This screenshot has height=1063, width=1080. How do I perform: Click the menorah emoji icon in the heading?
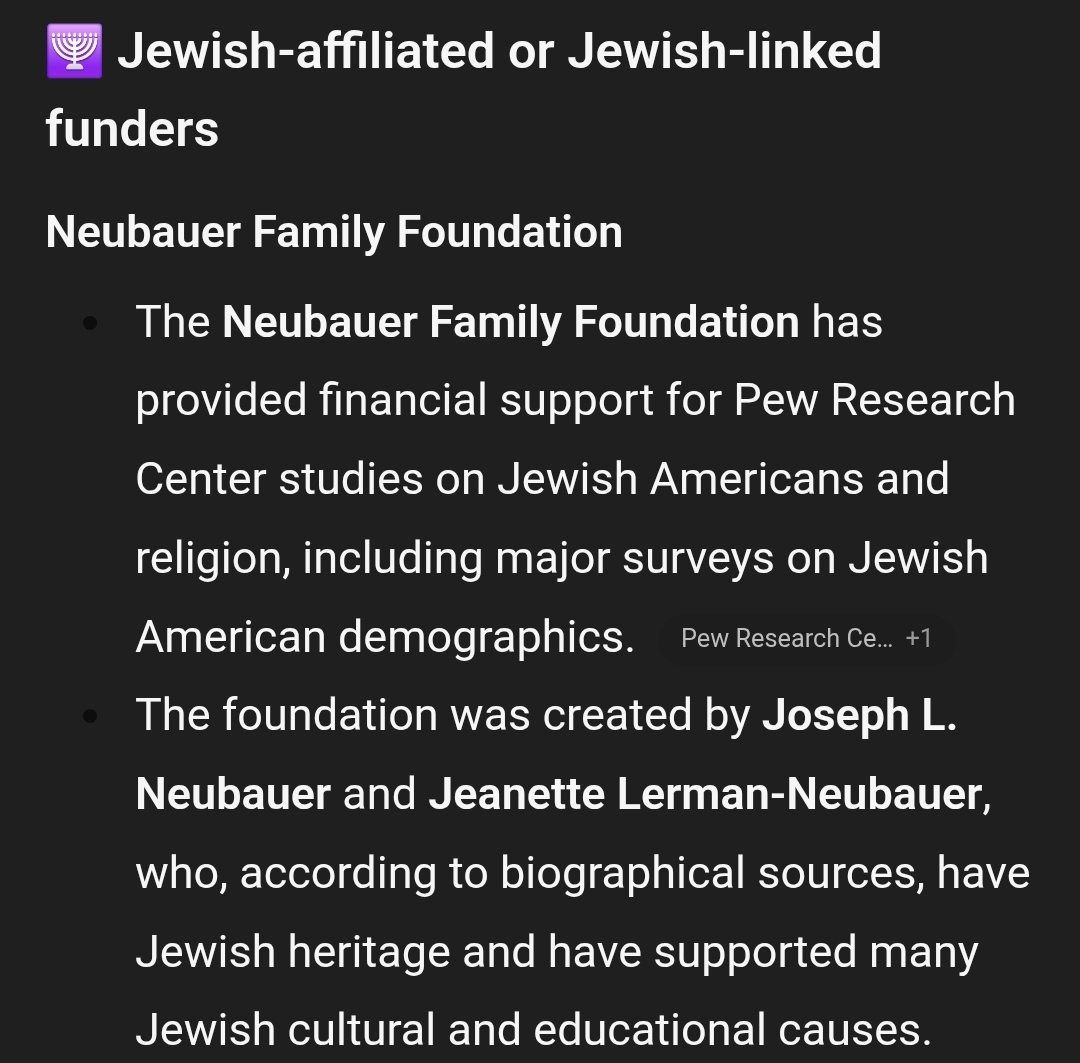(75, 52)
